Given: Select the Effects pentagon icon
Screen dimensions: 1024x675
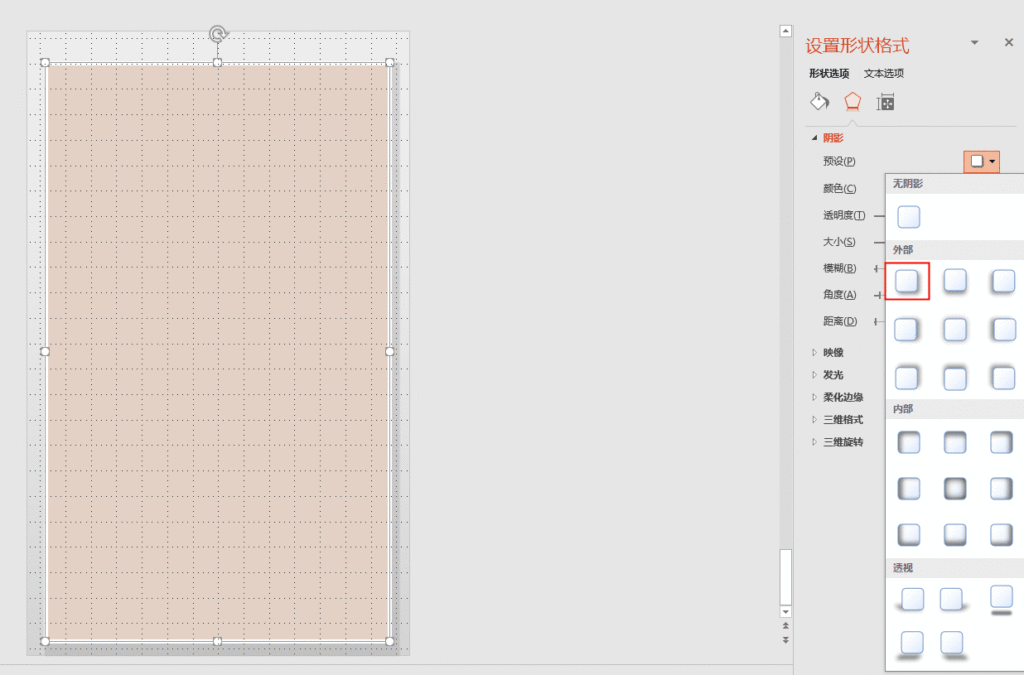Looking at the screenshot, I should [852, 102].
